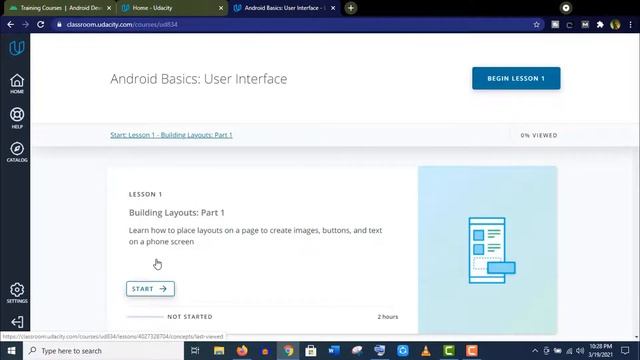Open the Windows Start menu

[11, 351]
